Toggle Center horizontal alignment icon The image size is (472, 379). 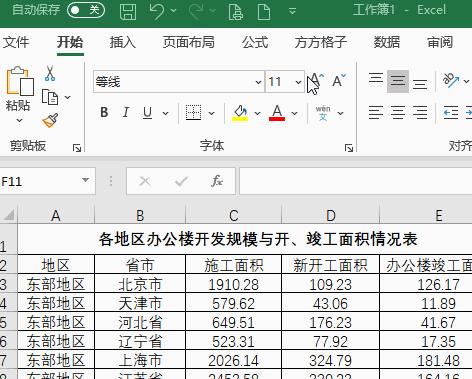tap(398, 113)
